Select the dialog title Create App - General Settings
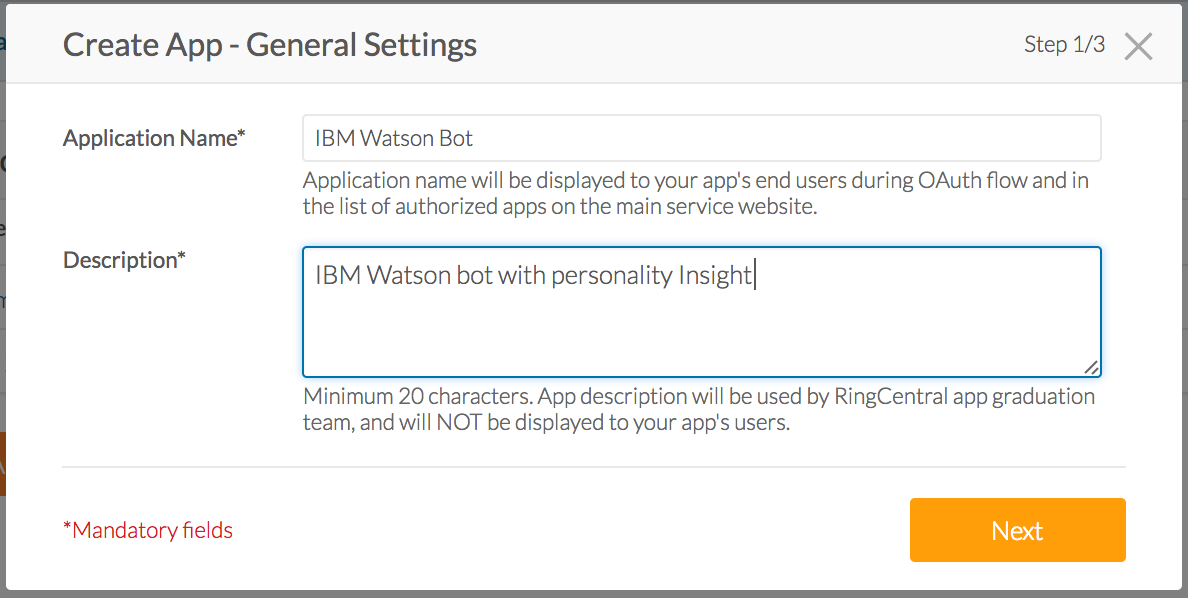1188x598 pixels. tap(270, 45)
